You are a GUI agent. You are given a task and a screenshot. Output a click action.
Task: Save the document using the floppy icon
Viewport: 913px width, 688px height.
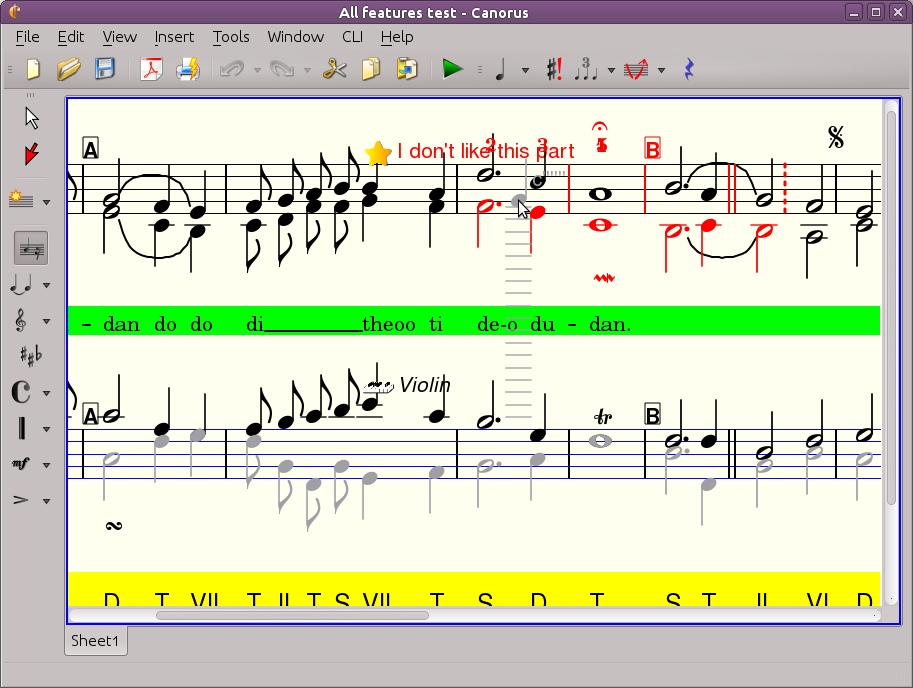point(105,69)
